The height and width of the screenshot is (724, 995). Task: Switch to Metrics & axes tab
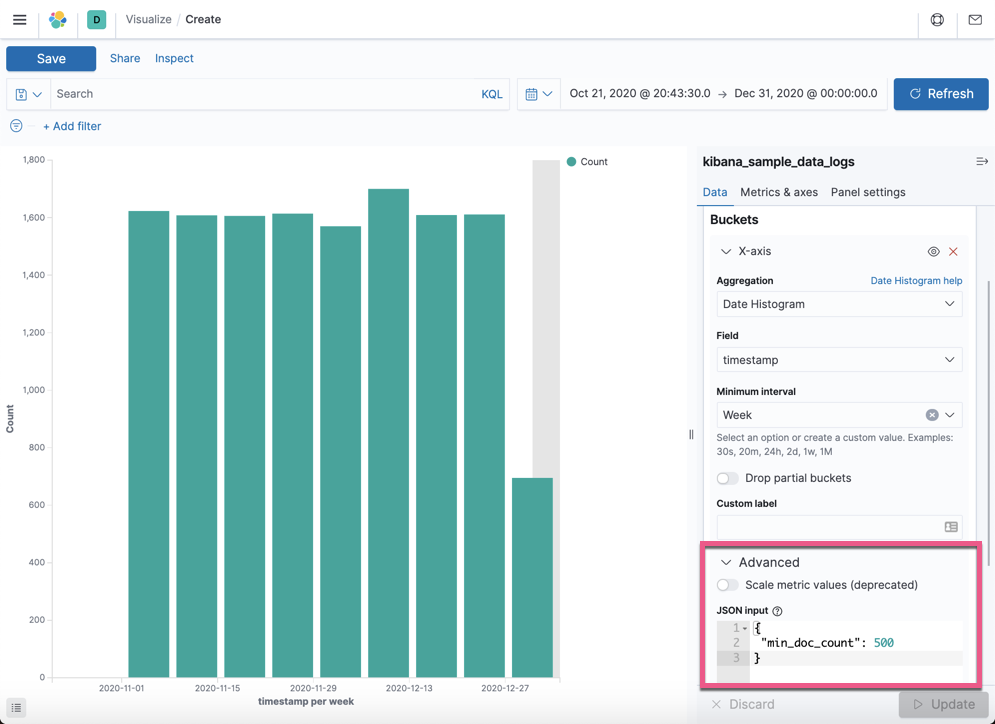tap(779, 192)
